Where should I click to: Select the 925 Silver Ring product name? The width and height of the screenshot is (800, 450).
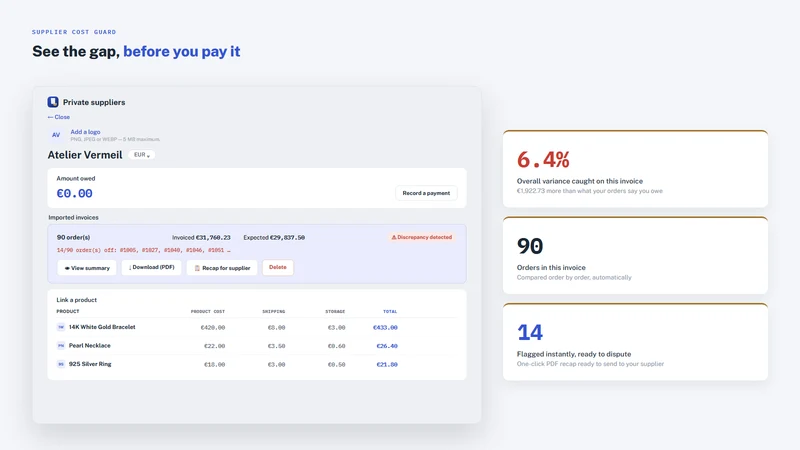tap(90, 364)
